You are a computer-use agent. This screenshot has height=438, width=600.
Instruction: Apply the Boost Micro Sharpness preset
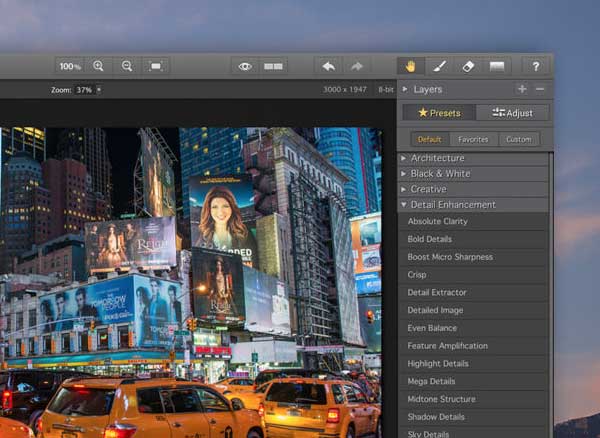pyautogui.click(x=473, y=257)
